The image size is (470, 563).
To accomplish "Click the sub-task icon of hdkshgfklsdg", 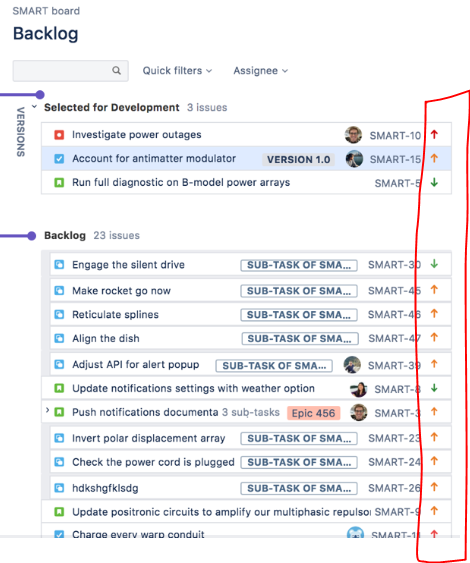I will (x=59, y=488).
